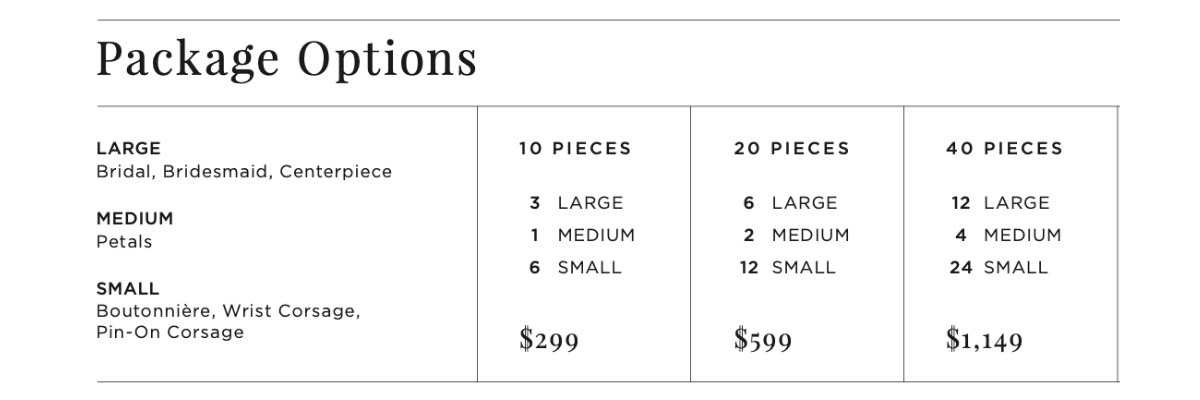1200x400 pixels.
Task: Click 6 SMALL in 10 pieces column
Action: pyautogui.click(x=575, y=267)
